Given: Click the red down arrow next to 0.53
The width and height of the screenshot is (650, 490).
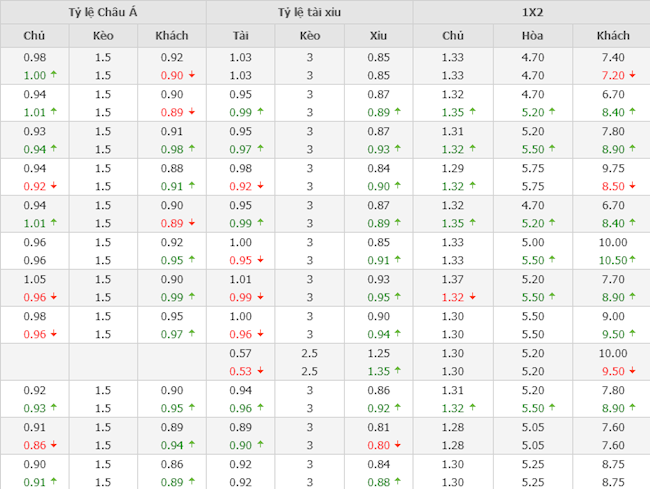Looking at the screenshot, I should 260,371.
